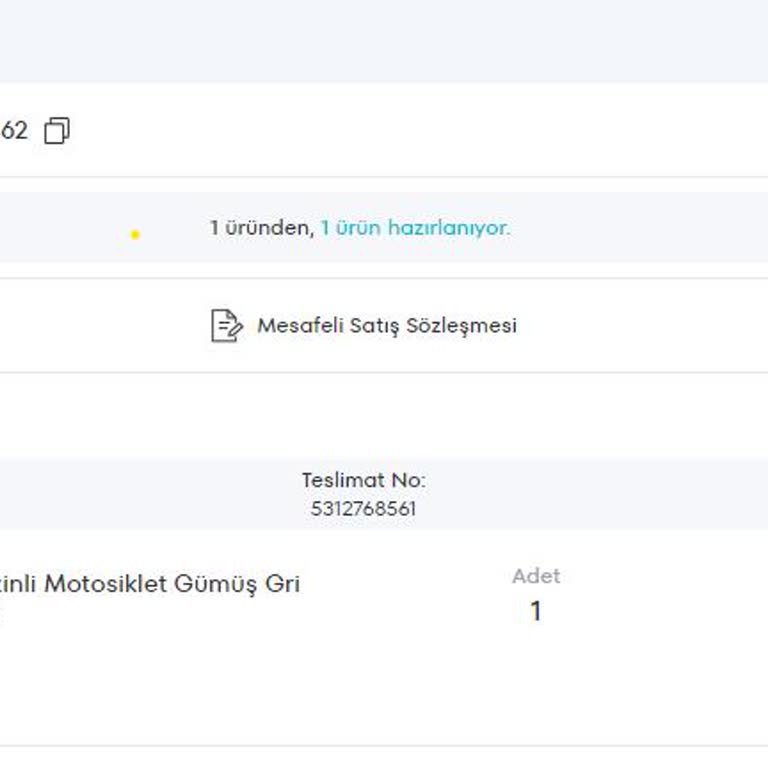Click the quantity value 1 under Adet
The height and width of the screenshot is (768, 768).
point(536,611)
